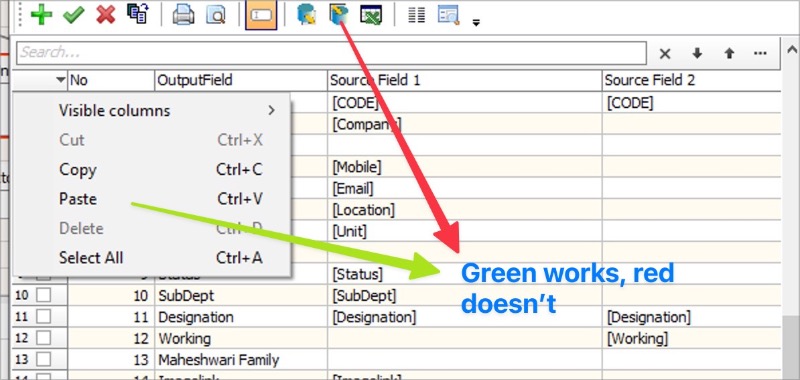The image size is (800, 380).
Task: Select the Maheshwari Family cell
Action: point(241,360)
